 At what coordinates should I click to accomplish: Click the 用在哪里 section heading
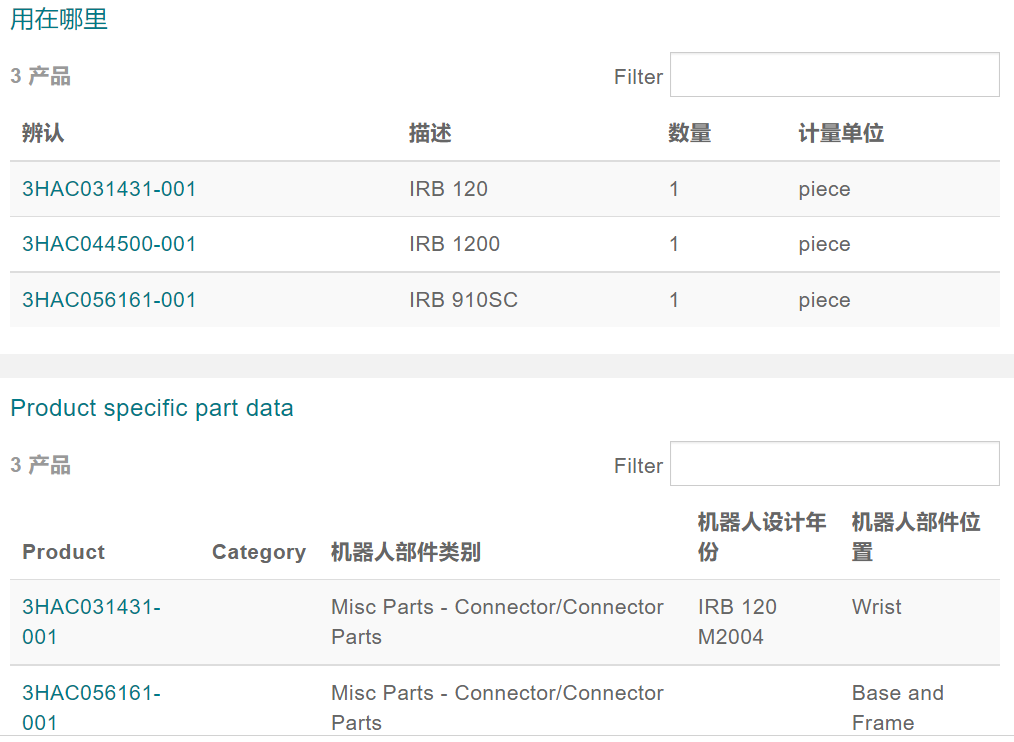click(59, 19)
